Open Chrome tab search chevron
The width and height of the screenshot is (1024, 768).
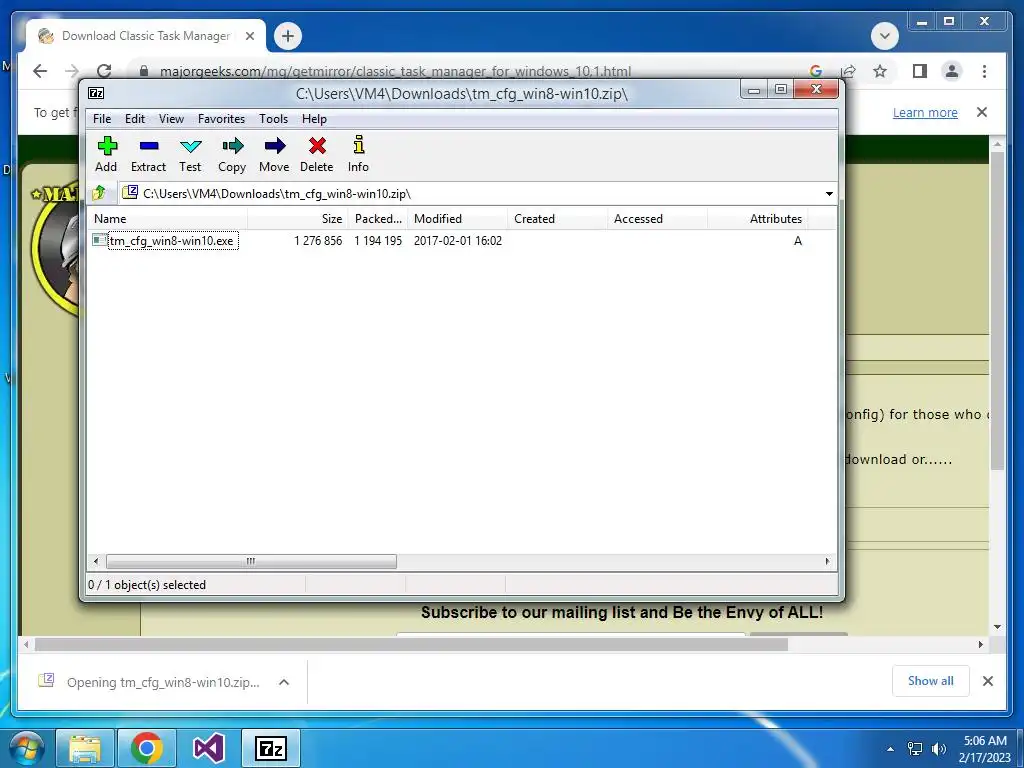(885, 36)
